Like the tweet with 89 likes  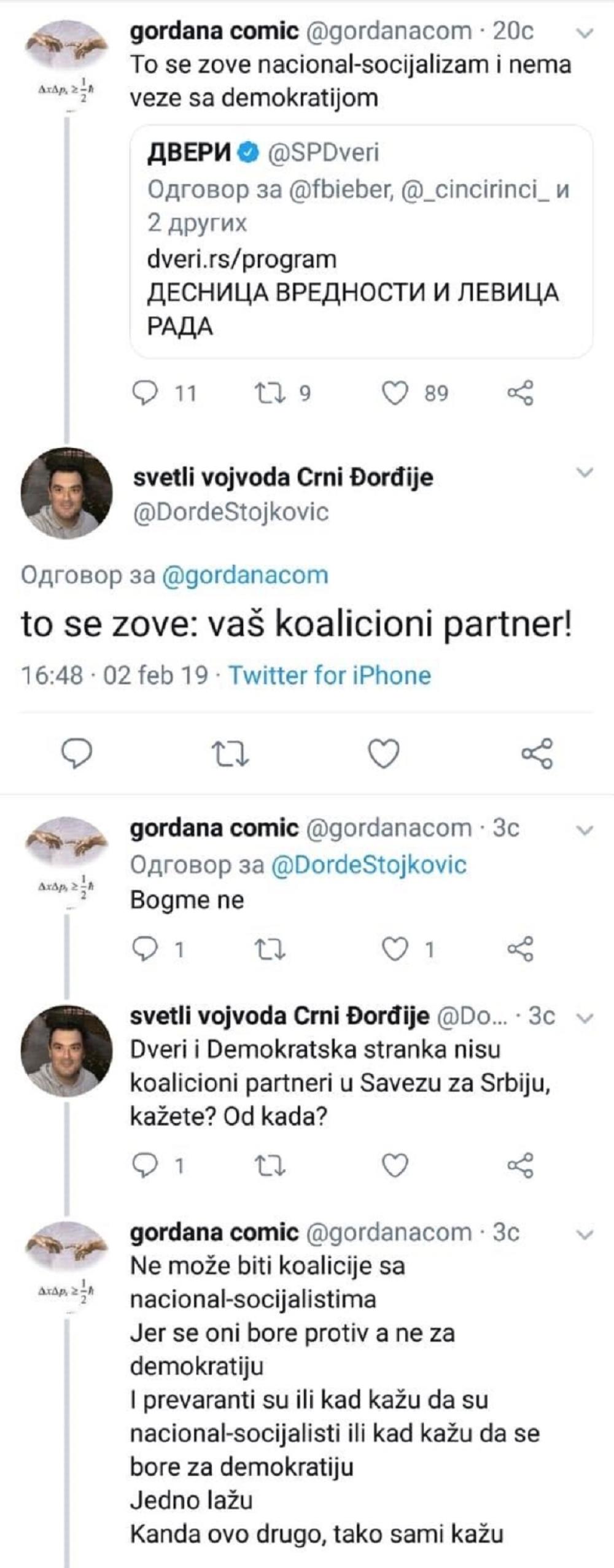[395, 393]
